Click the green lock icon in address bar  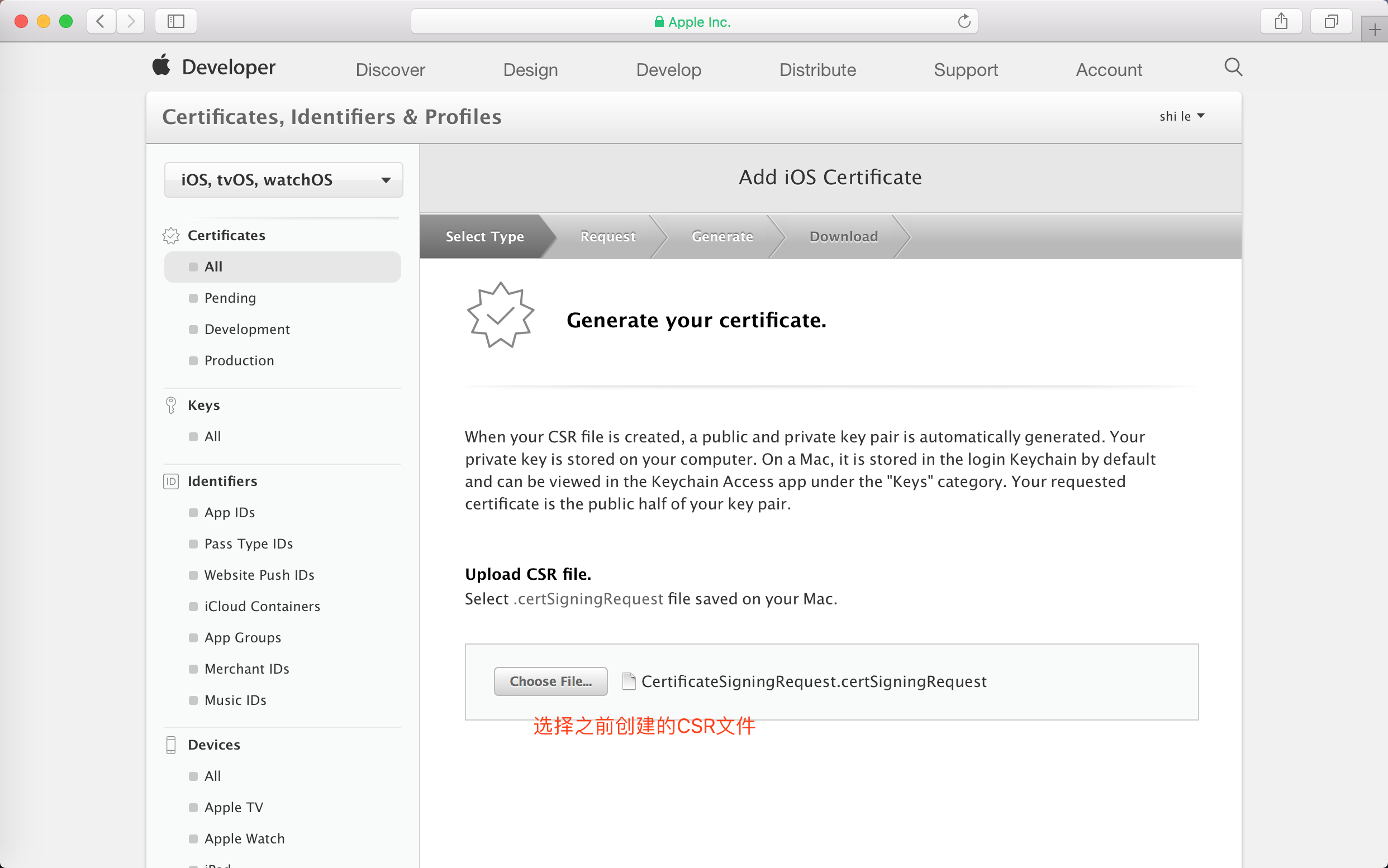(x=659, y=22)
